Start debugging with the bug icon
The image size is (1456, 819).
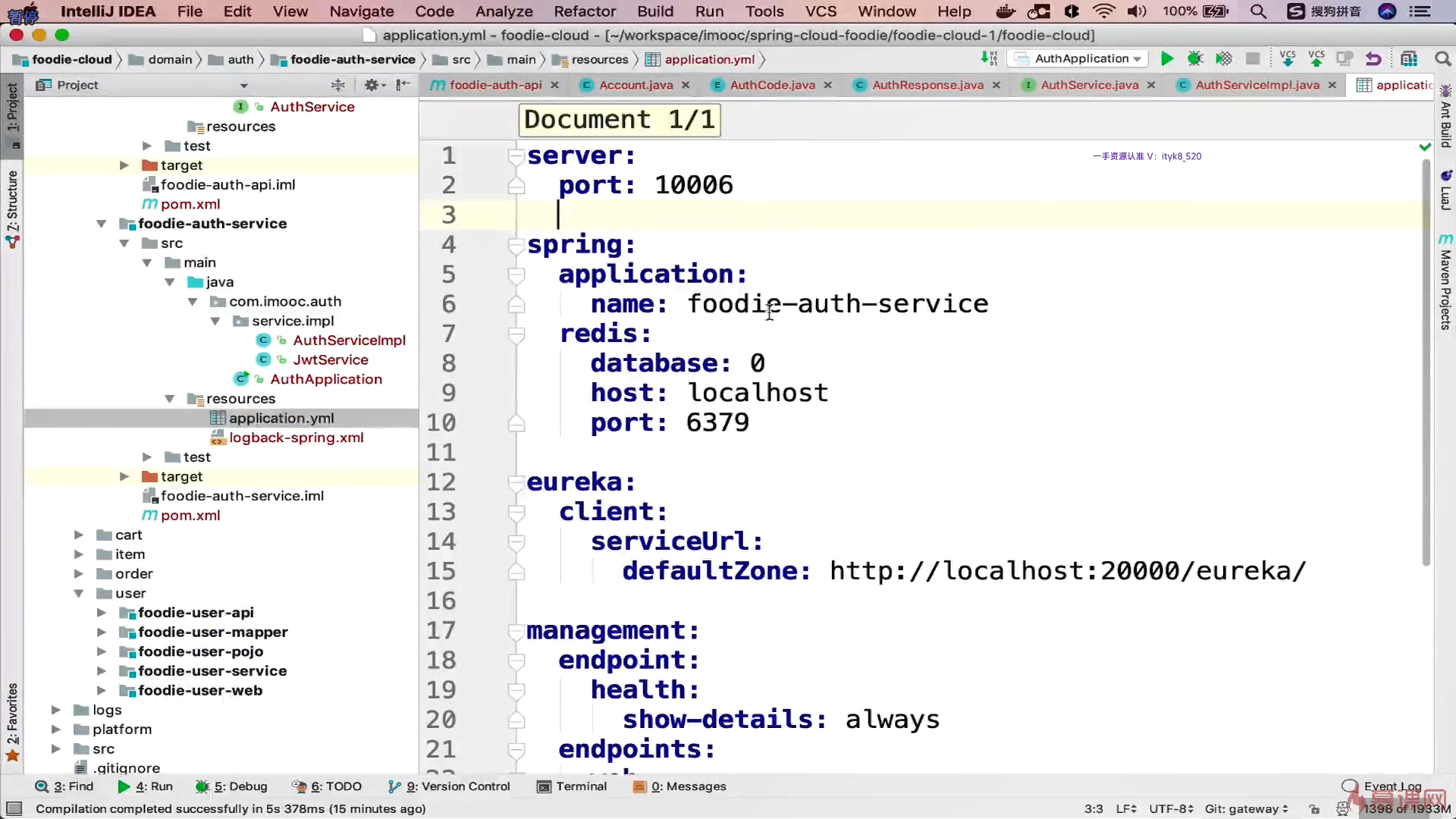(x=1195, y=58)
